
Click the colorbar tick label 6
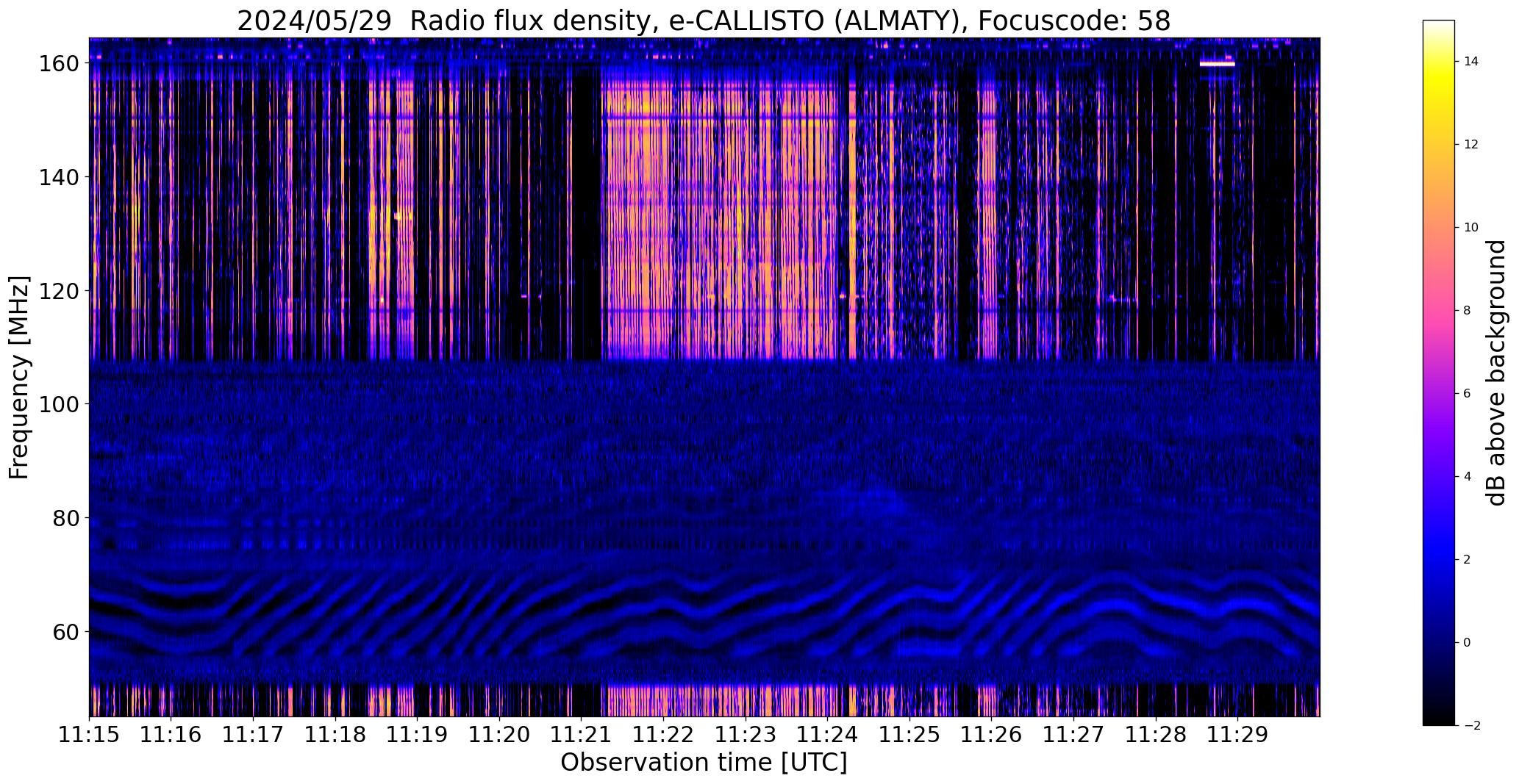pos(1468,394)
